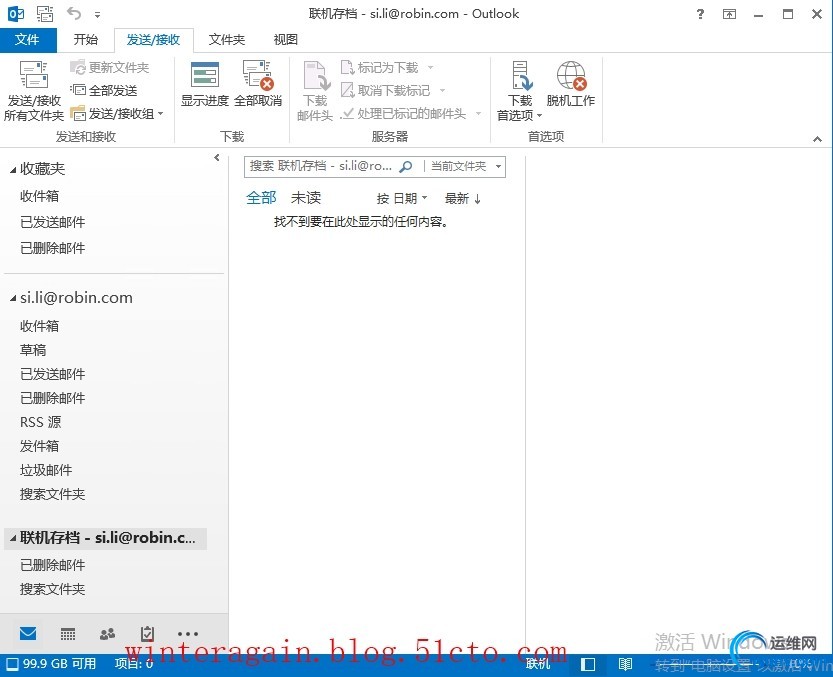Screen dimensions: 833x677
Task: Open Download Preferences (下载首选项) menu
Action: (520, 90)
